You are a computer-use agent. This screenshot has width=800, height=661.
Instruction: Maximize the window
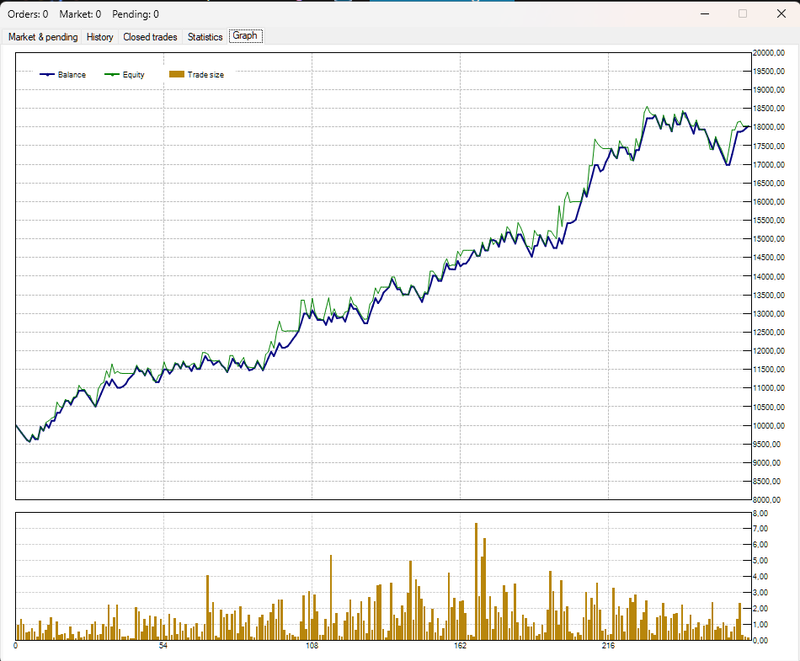pyautogui.click(x=743, y=14)
